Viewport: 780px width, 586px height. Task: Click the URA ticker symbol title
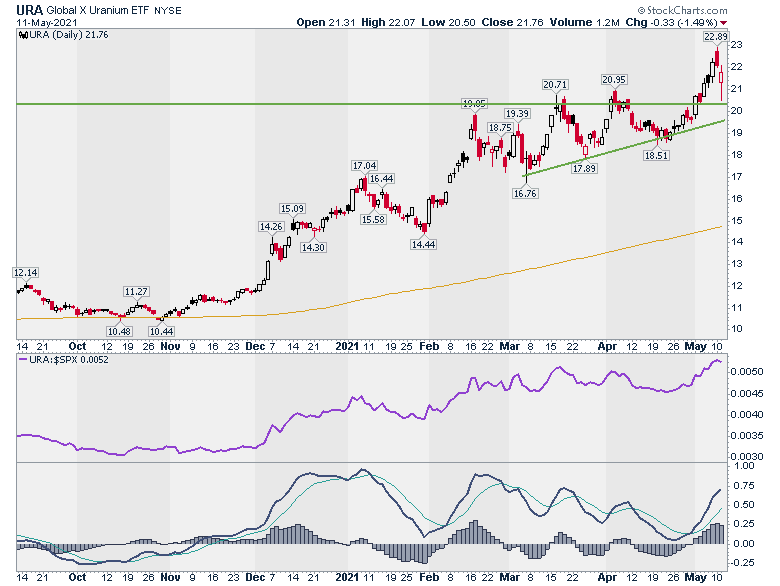29,10
